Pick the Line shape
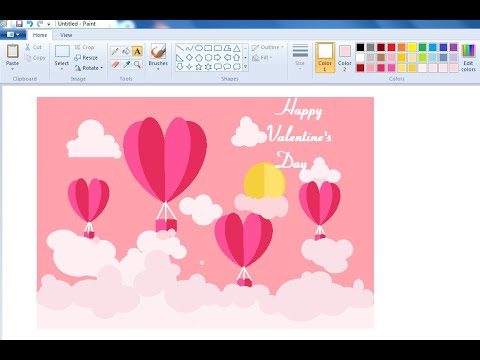Viewport: 480px width, 360px height. point(180,48)
